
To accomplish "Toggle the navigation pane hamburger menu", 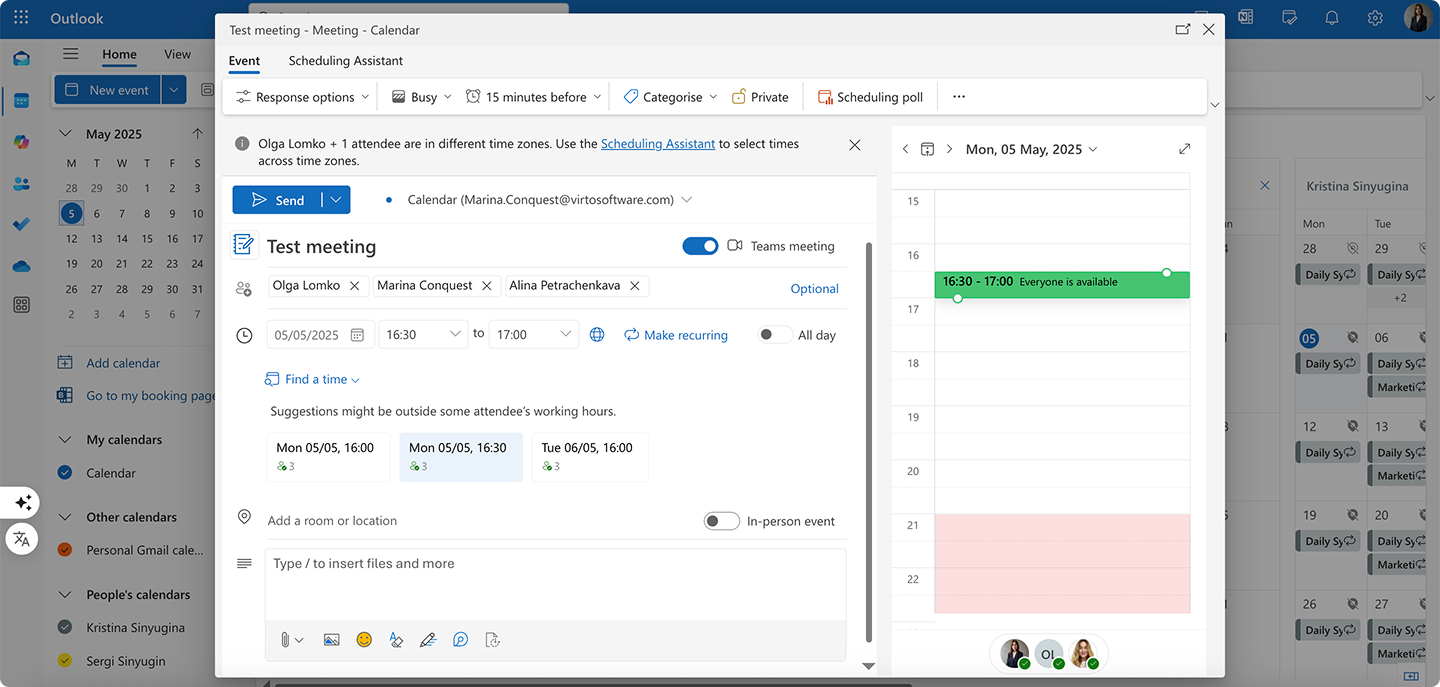I will 70,54.
